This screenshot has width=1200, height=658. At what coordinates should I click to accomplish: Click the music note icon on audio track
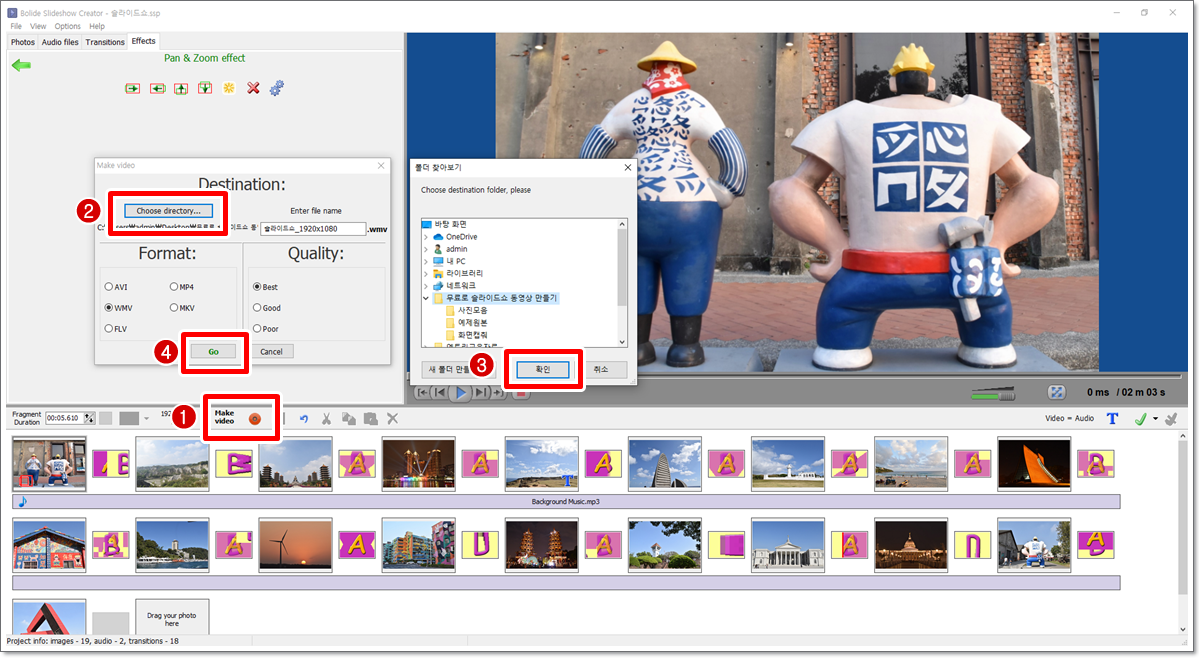23,501
